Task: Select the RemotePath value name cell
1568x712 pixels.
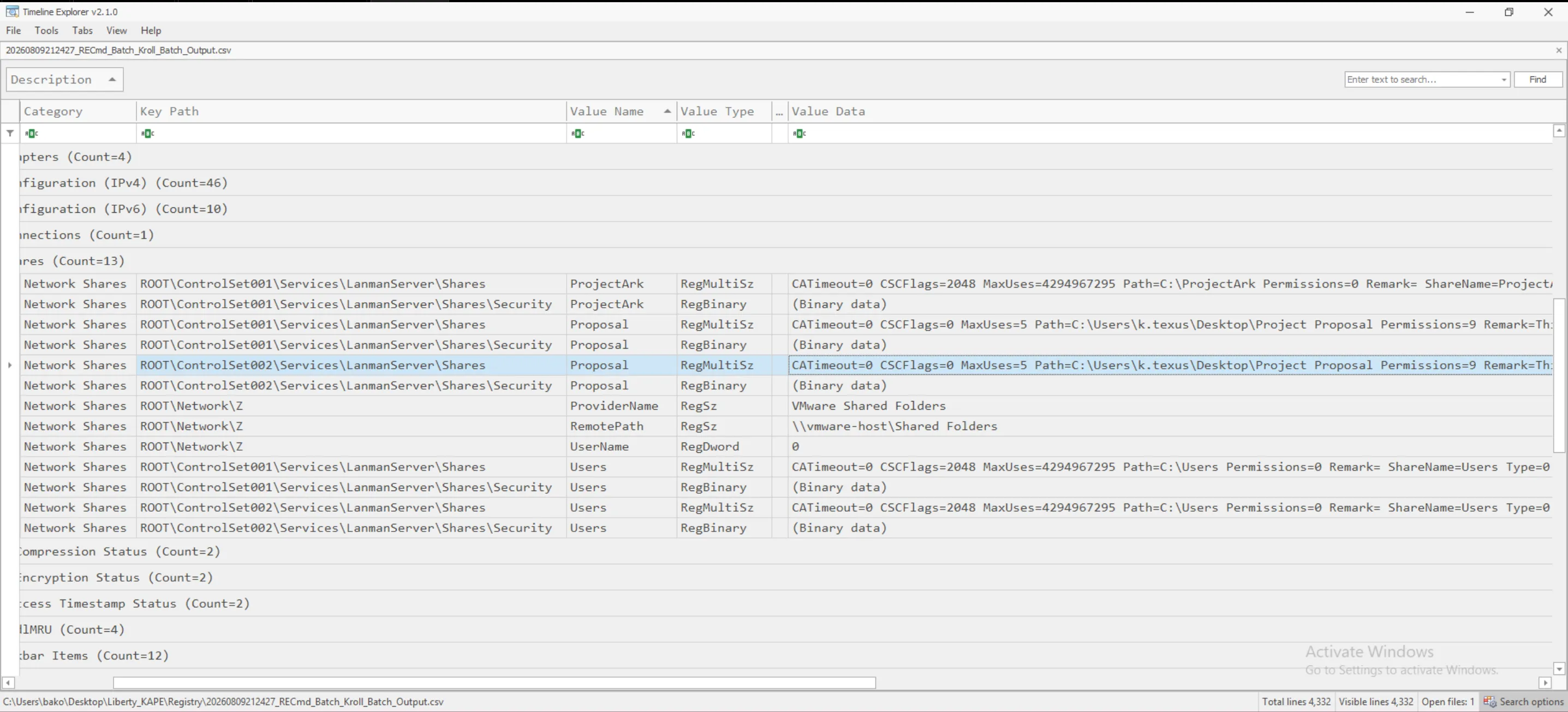Action: [622, 426]
